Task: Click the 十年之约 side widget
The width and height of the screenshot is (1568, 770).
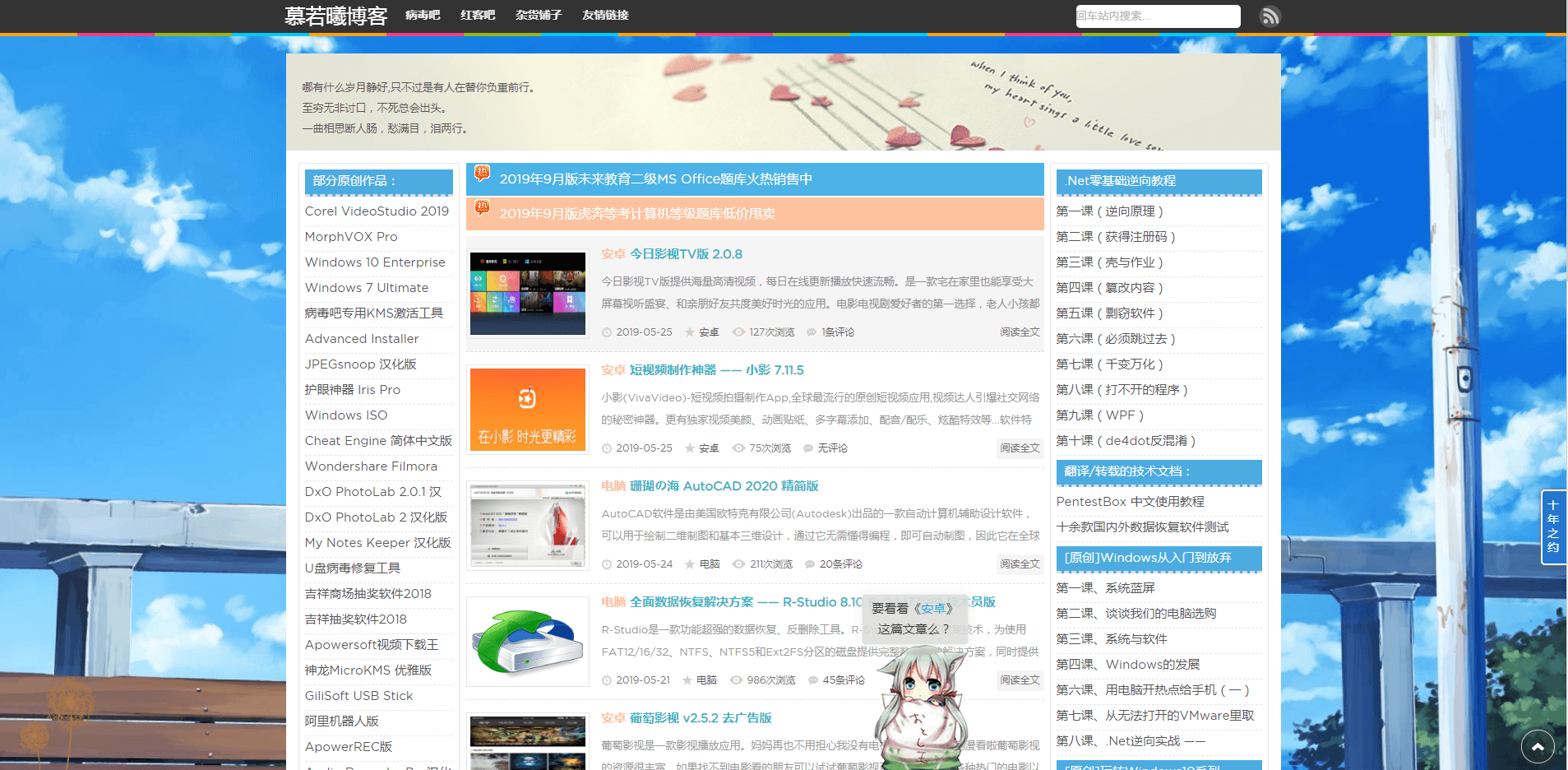Action: (x=1552, y=526)
